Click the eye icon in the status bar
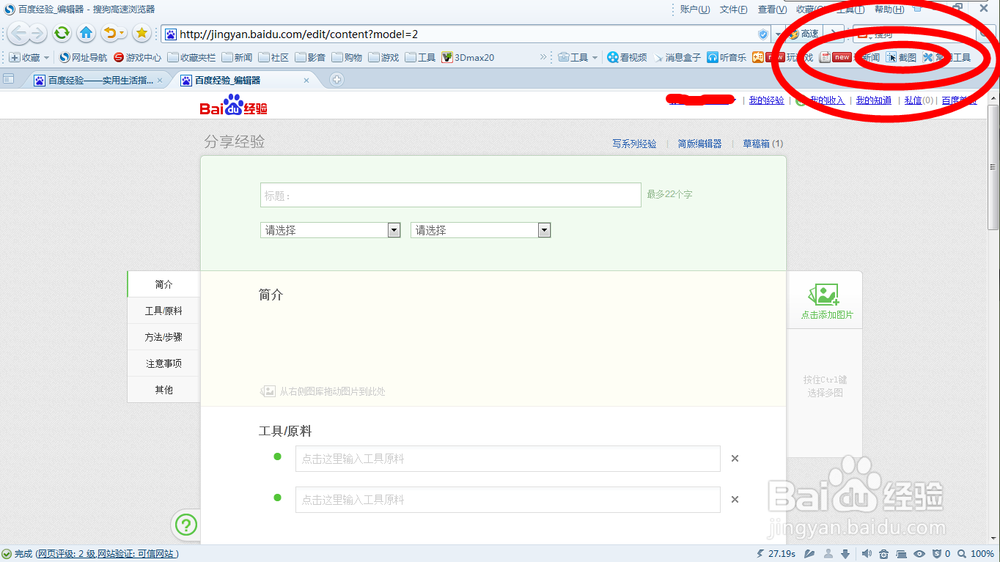Image resolution: width=1000 pixels, height=562 pixels. (919, 554)
